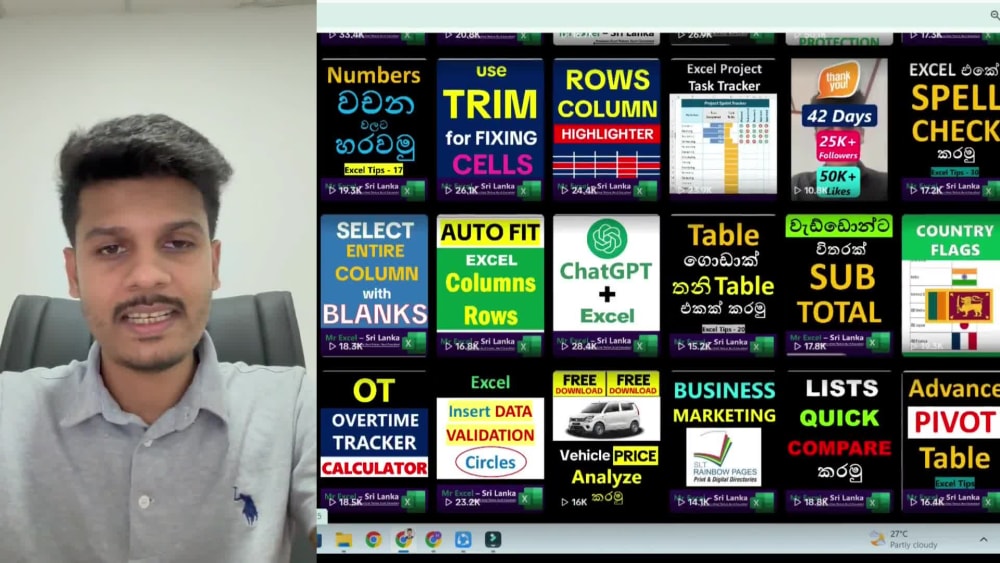Open the AUTO FIT Excel Columns Rows video
Viewport: 1000px width, 563px height.
click(x=490, y=285)
